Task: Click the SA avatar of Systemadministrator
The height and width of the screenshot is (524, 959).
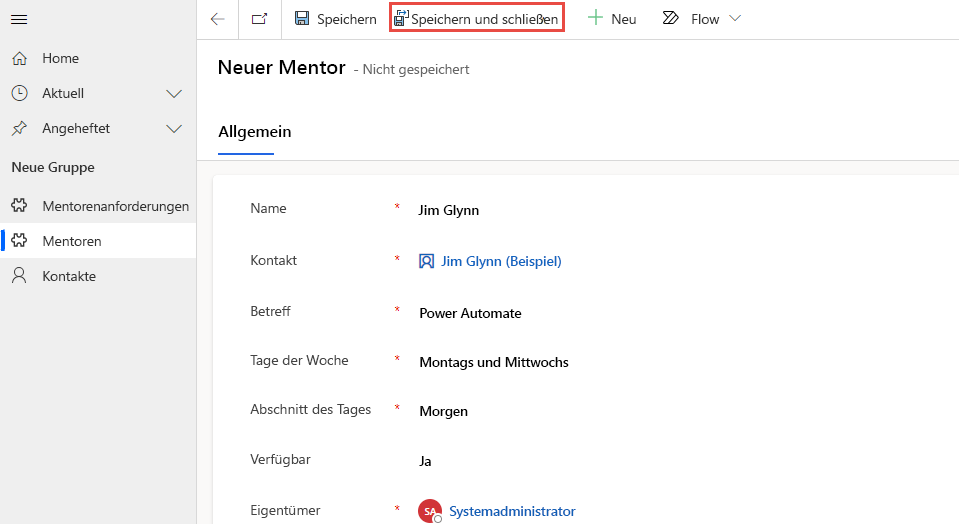Action: tap(430, 511)
